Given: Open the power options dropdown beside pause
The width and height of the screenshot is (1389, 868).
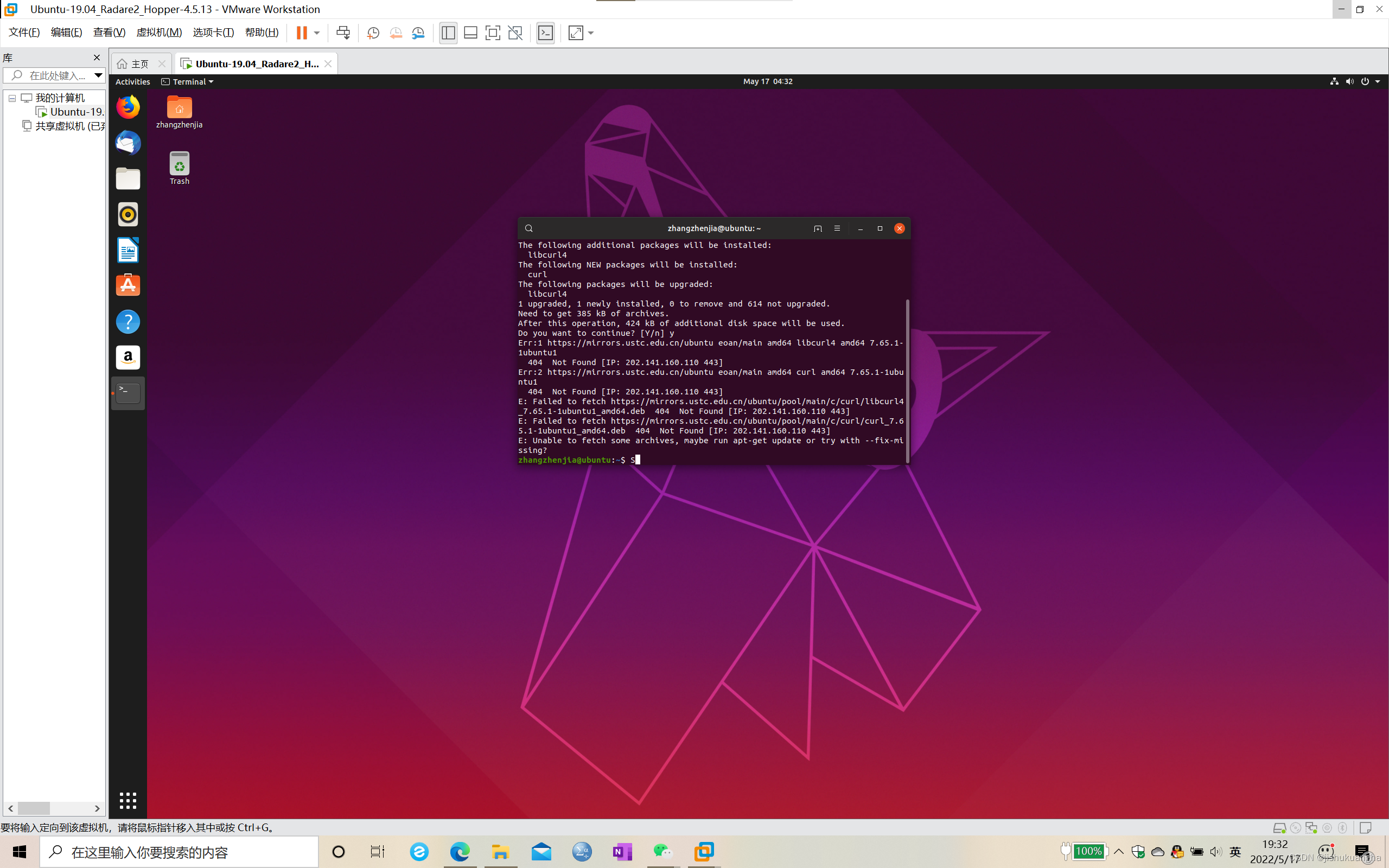Looking at the screenshot, I should [x=317, y=33].
